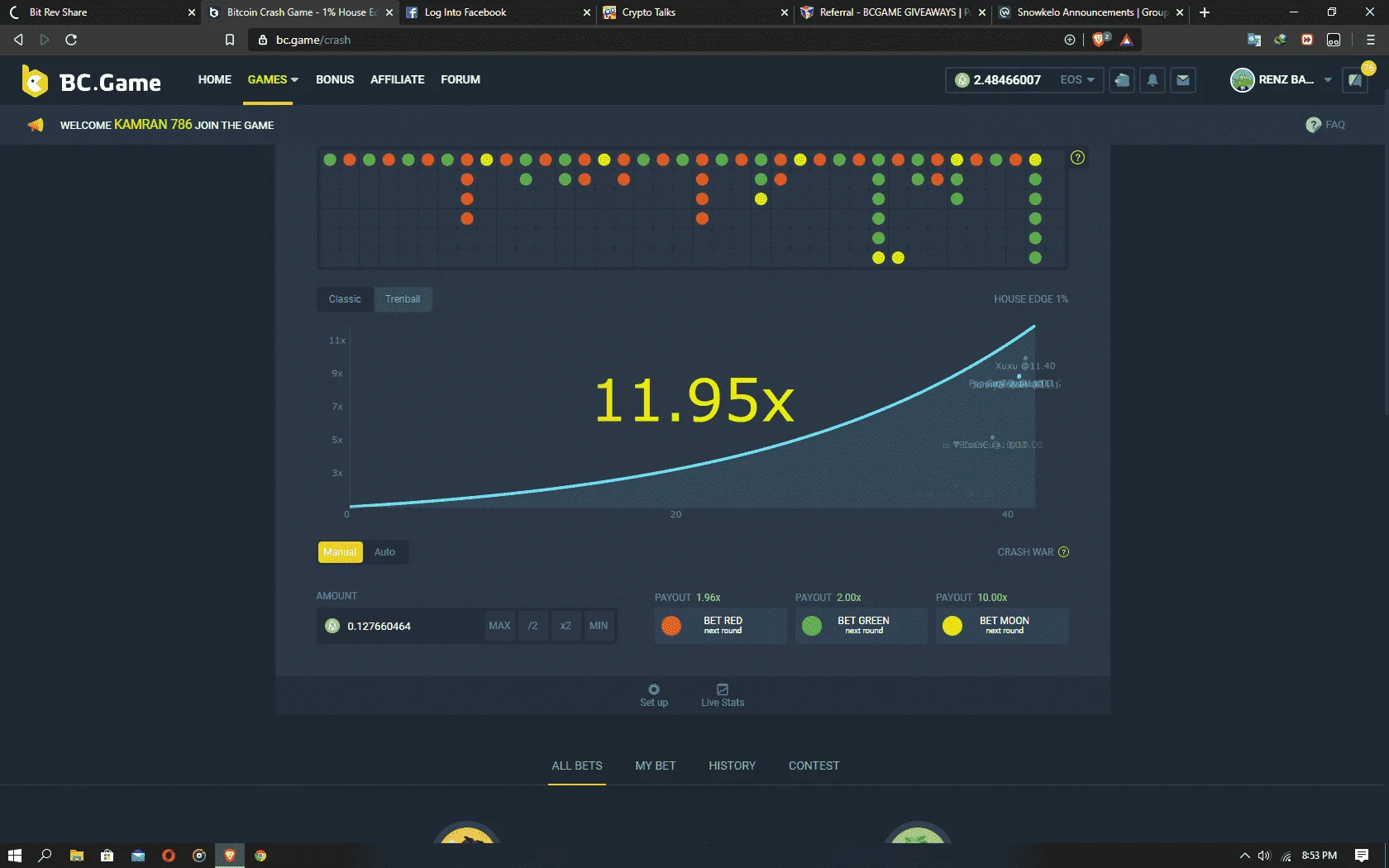Click the bet amount input field

(x=400, y=626)
